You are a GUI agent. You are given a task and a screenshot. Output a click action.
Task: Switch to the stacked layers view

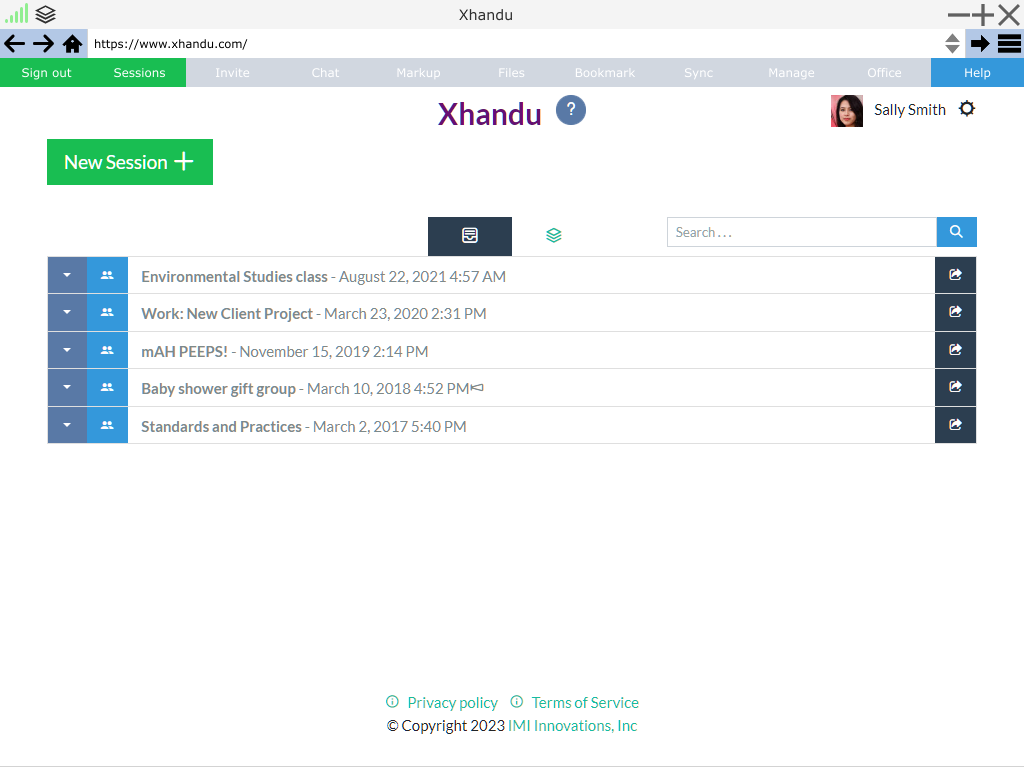553,236
